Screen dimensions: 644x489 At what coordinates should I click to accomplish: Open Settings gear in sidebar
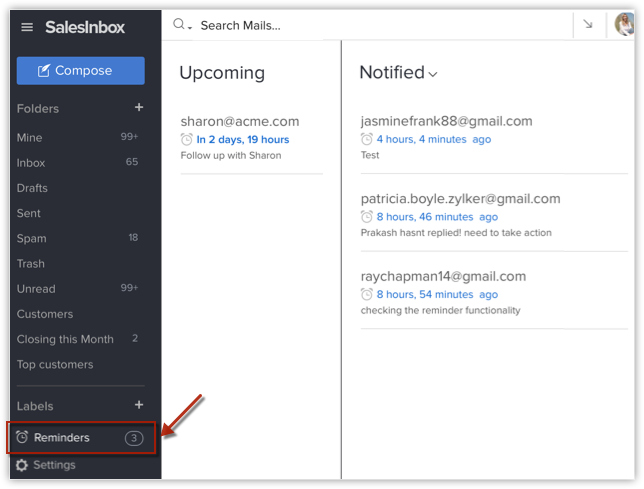click(22, 465)
